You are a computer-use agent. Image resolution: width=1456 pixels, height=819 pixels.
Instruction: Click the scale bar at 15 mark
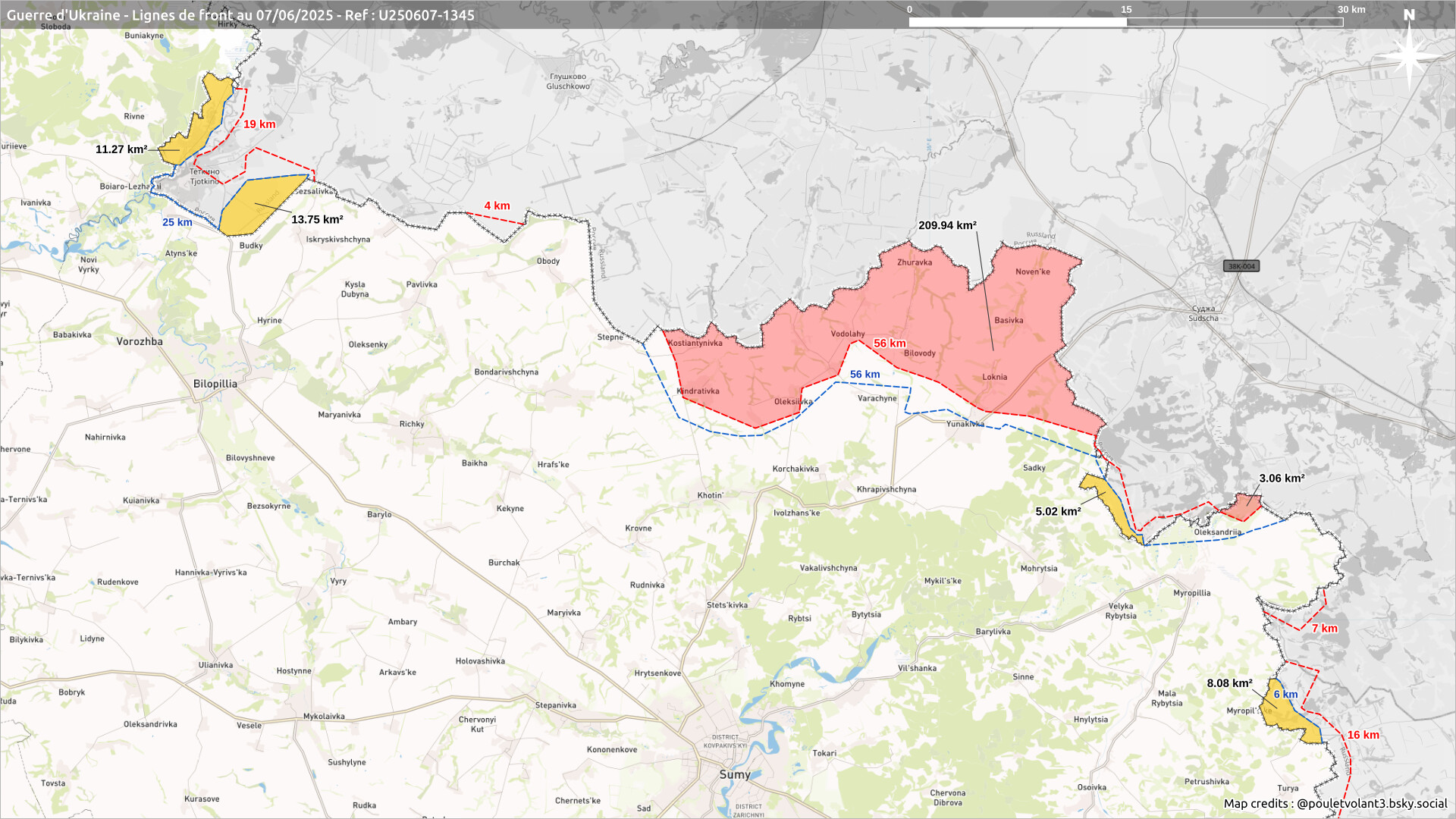(x=1126, y=20)
